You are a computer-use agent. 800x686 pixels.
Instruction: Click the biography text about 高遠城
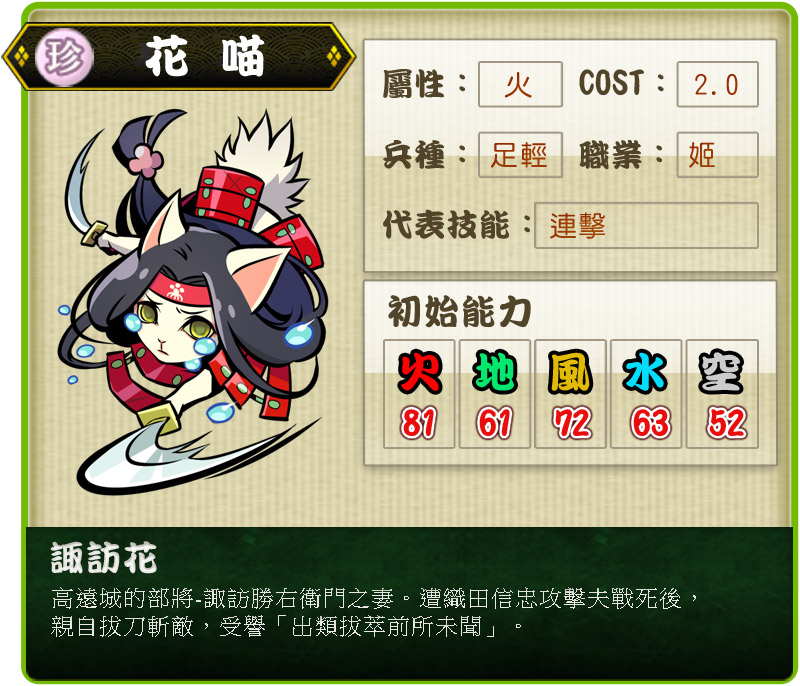coord(374,613)
